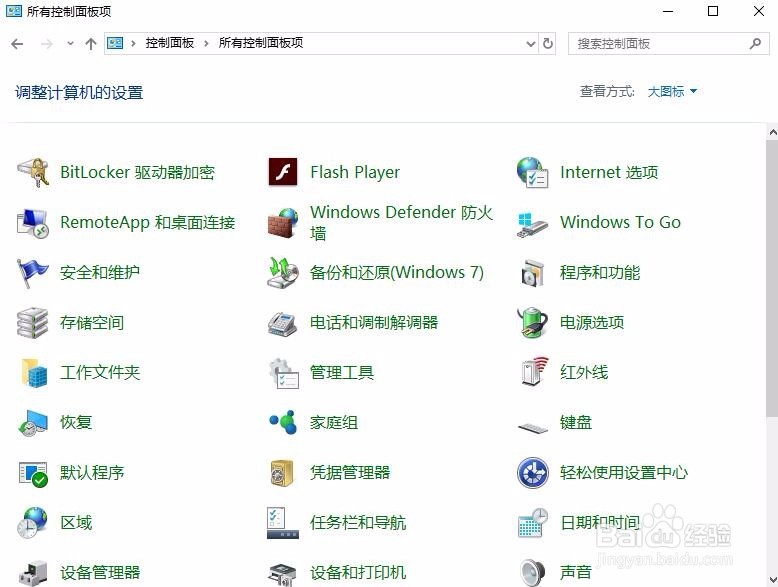Open the Windows To Go USB icon
Image resolution: width=778 pixels, height=587 pixels.
click(x=532, y=224)
